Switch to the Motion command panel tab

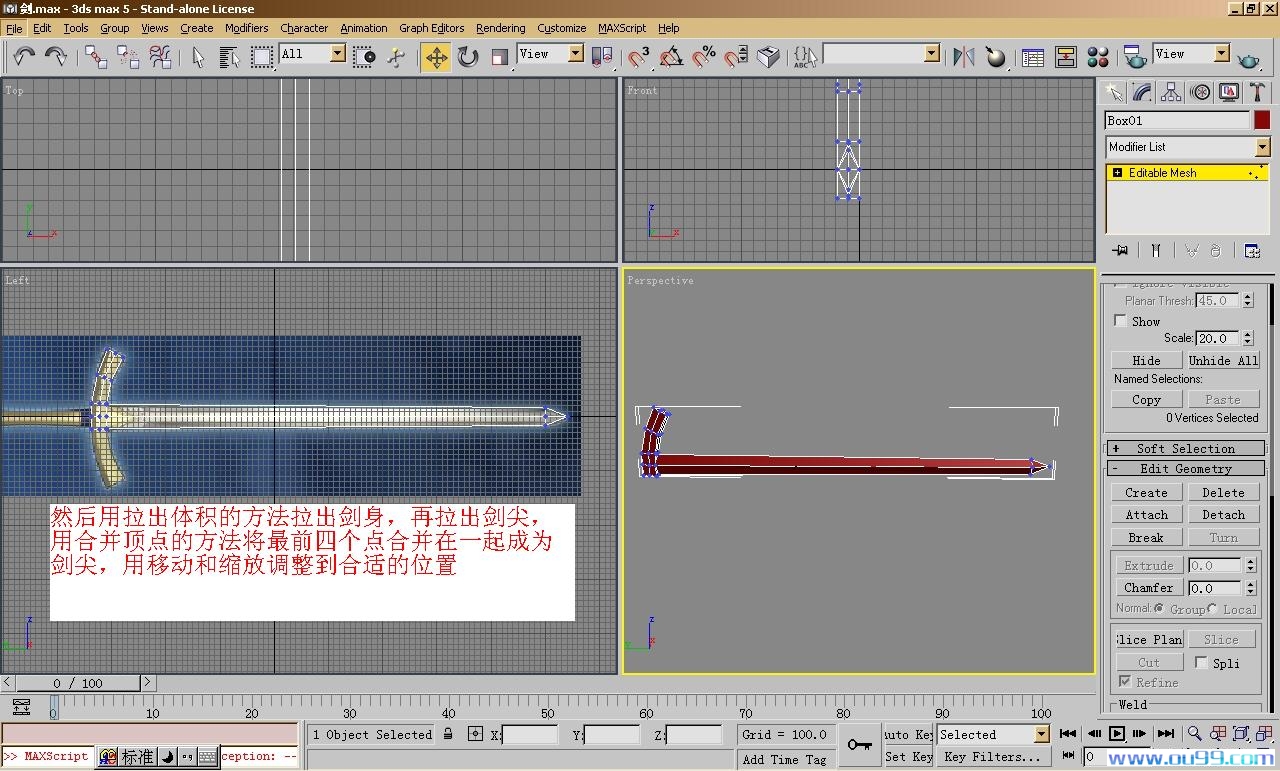coord(1200,93)
